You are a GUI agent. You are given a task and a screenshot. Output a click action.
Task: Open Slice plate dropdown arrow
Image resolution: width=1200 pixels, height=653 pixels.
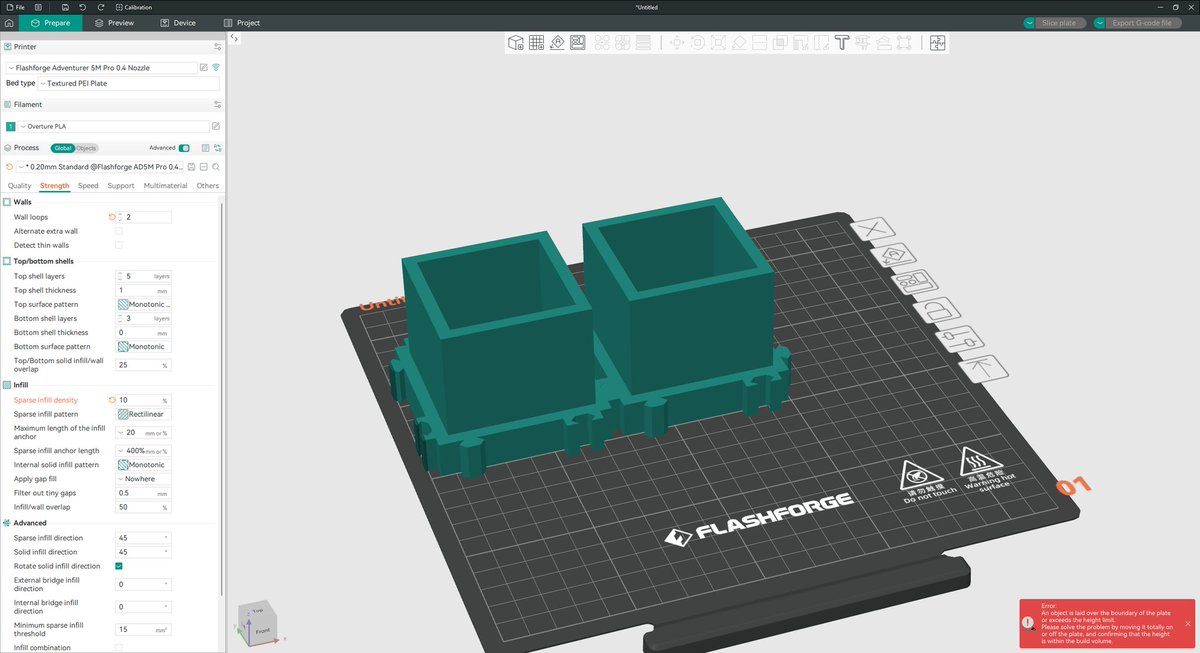click(1030, 22)
